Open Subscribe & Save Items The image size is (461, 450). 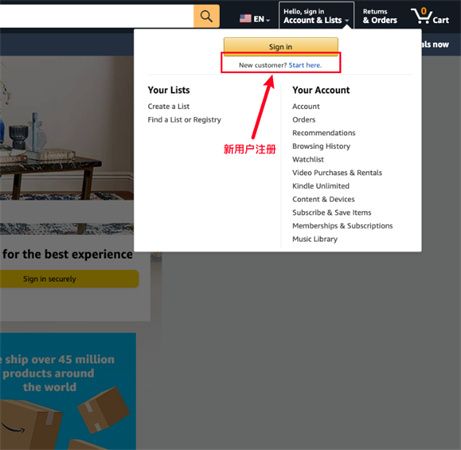(332, 213)
